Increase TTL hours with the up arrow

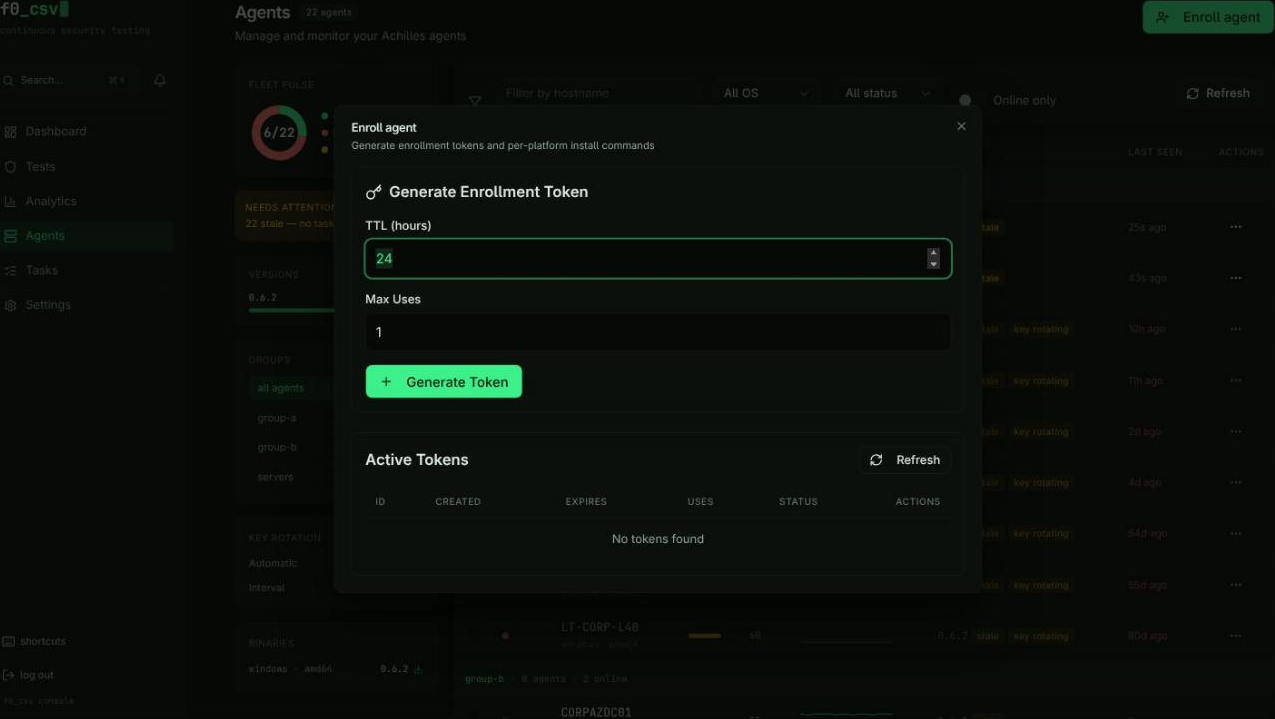tap(933, 253)
